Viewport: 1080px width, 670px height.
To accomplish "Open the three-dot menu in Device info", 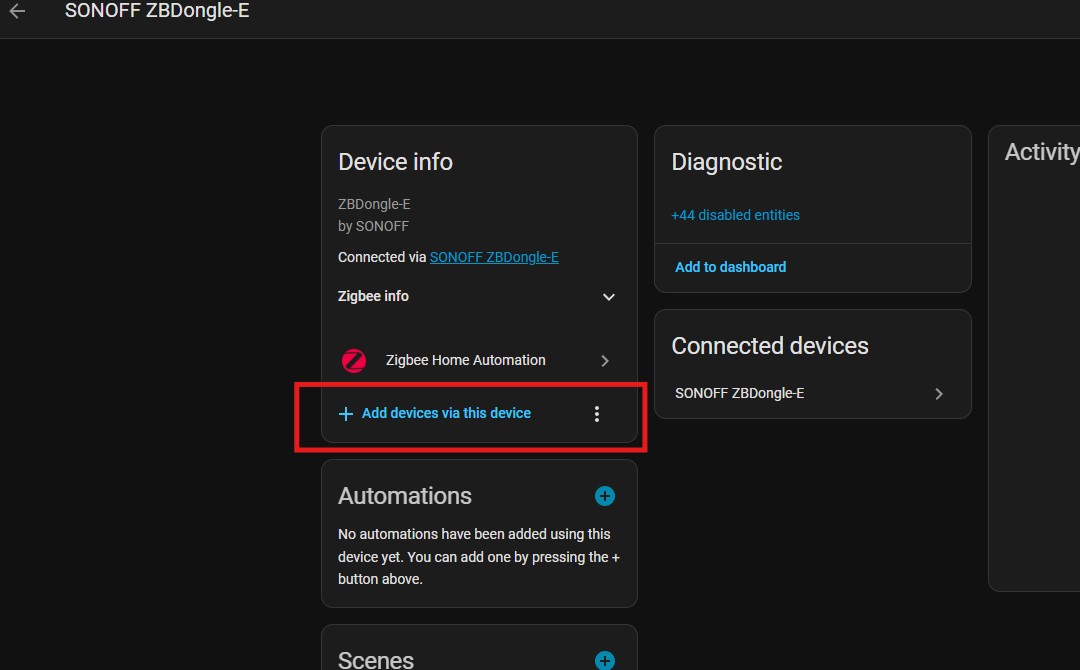I will pyautogui.click(x=597, y=414).
